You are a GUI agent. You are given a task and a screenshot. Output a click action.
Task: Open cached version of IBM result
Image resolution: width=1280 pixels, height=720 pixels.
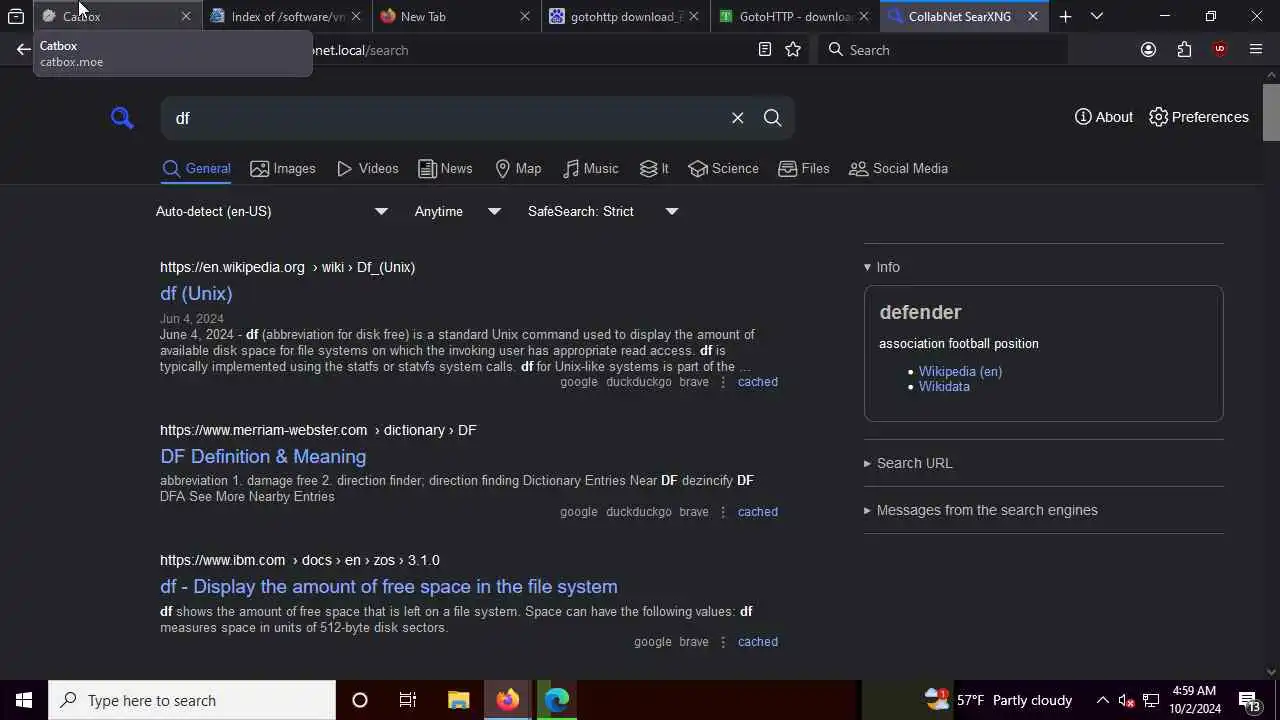(758, 642)
